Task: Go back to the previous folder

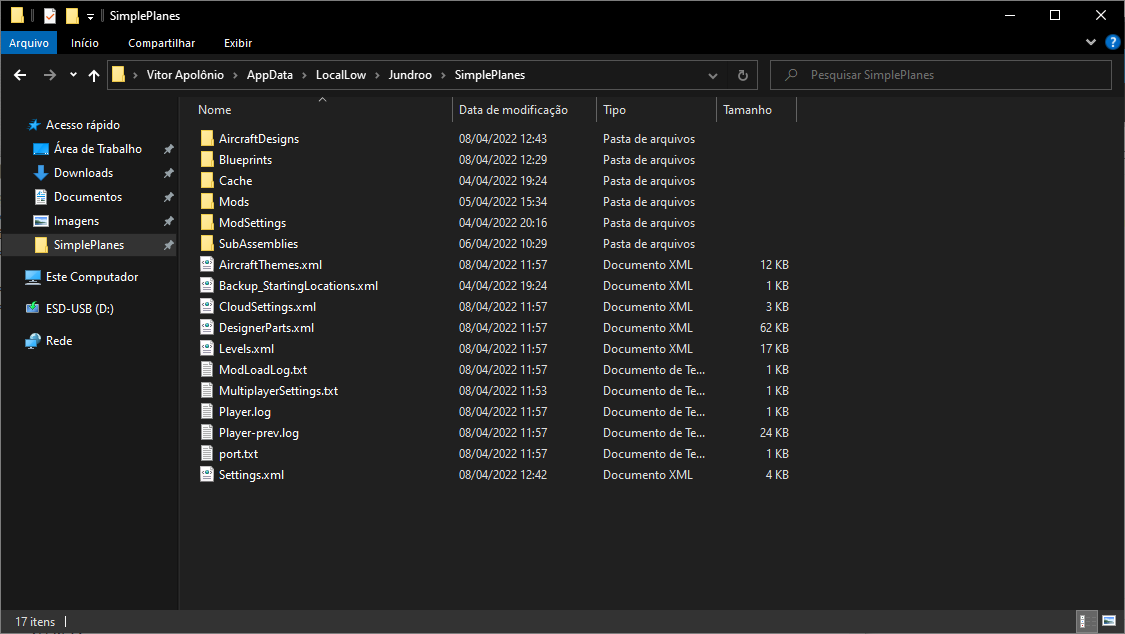Action: 20,75
